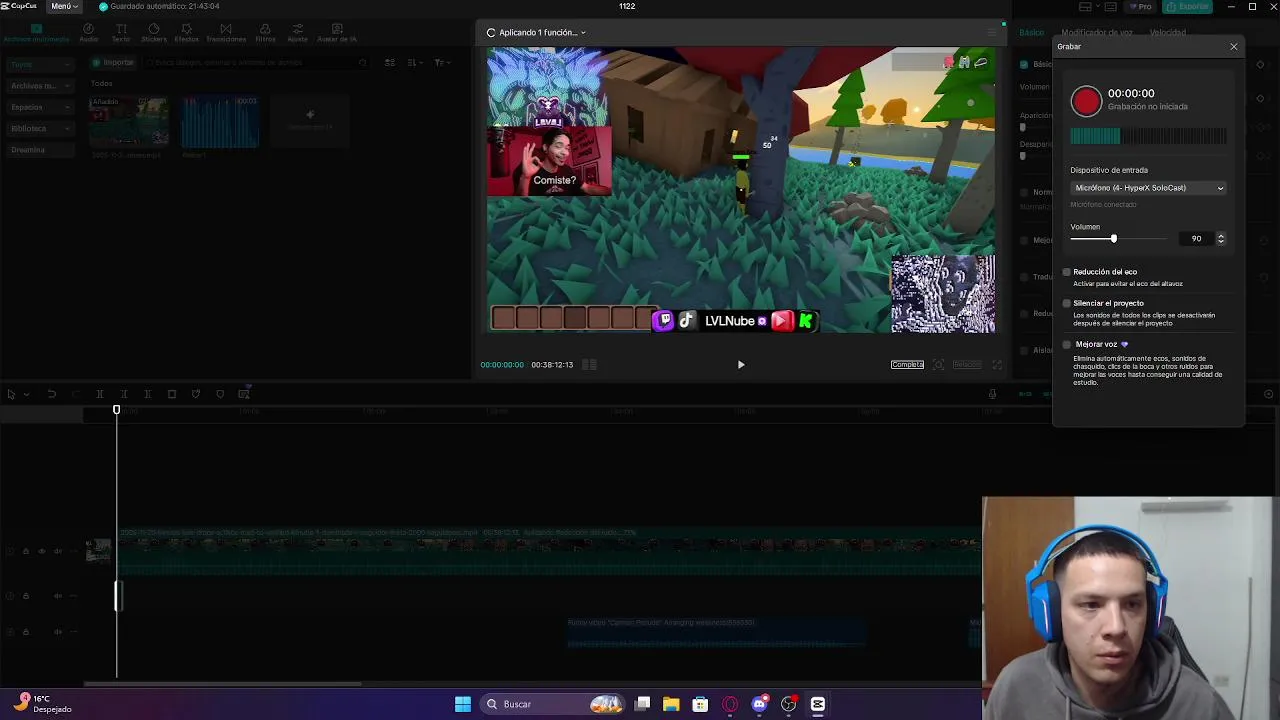Play the preview video
This screenshot has width=1280, height=720.
click(x=741, y=365)
